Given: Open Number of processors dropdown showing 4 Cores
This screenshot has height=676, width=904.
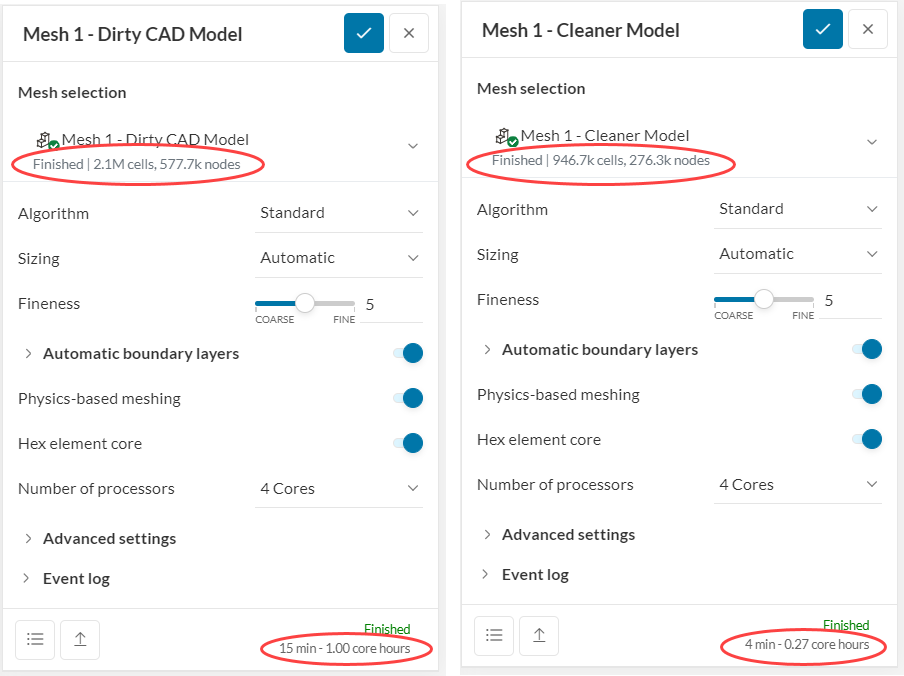Looking at the screenshot, I should point(339,488).
